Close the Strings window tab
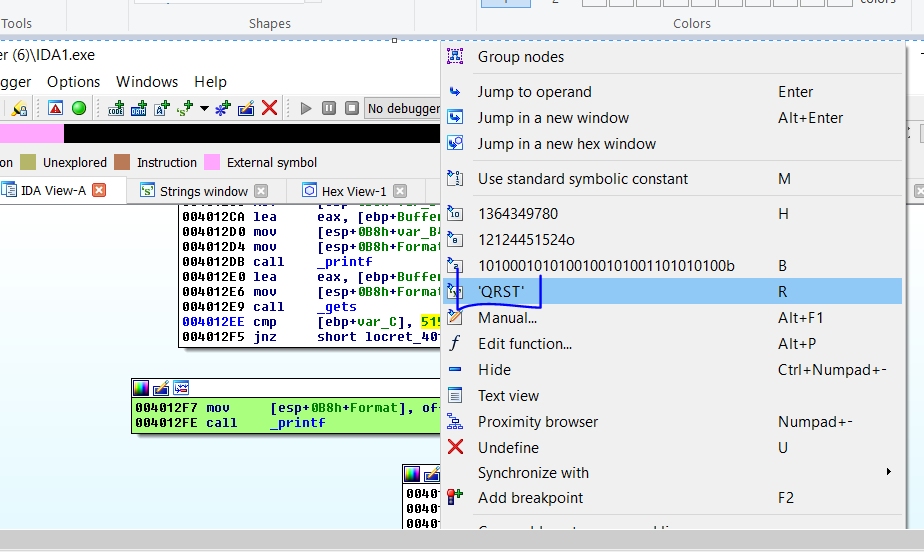The height and width of the screenshot is (552, 924). coord(261,191)
